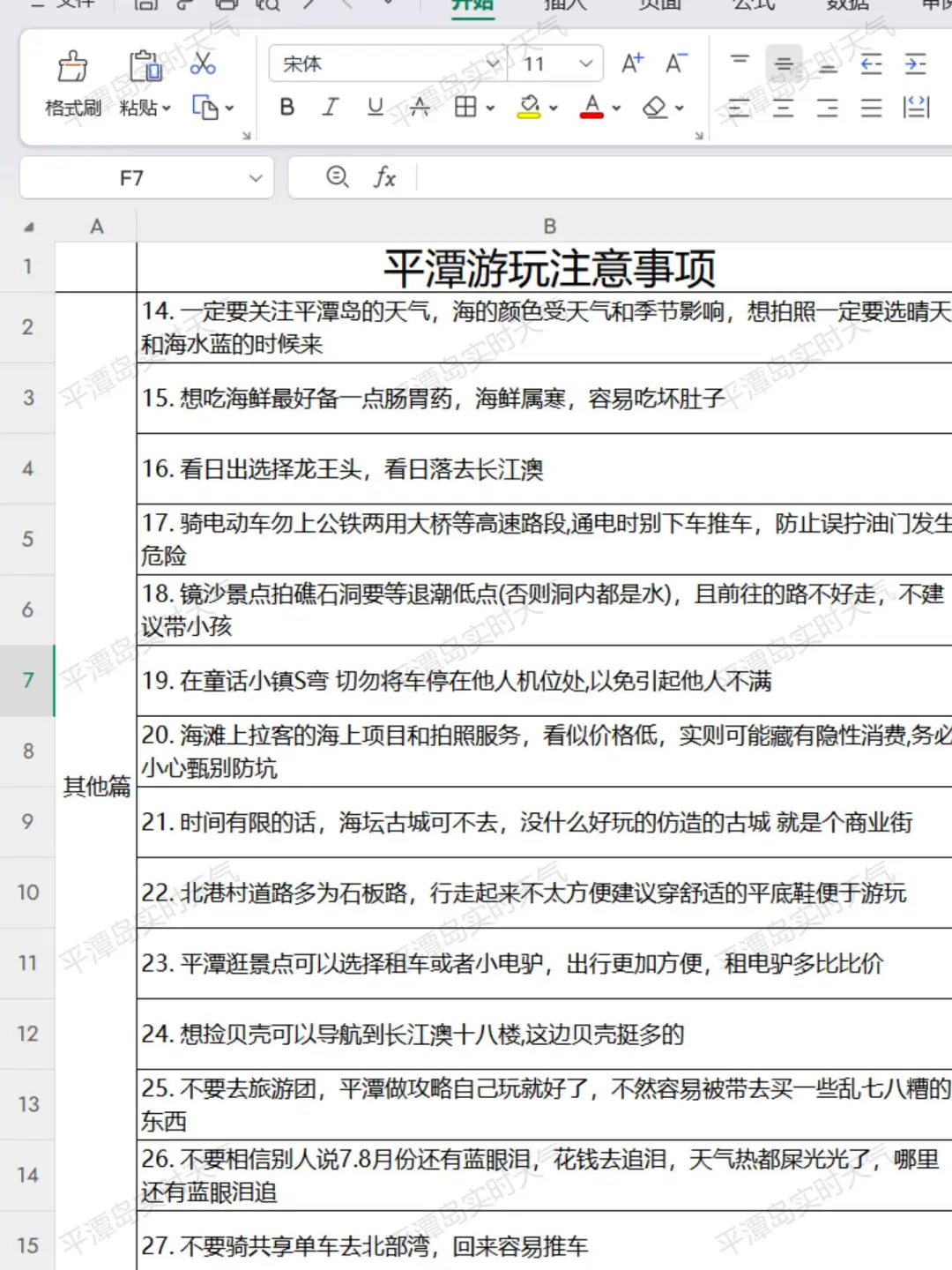Switch to the 数据 ribbon tab
The image size is (952, 1270).
[847, 4]
